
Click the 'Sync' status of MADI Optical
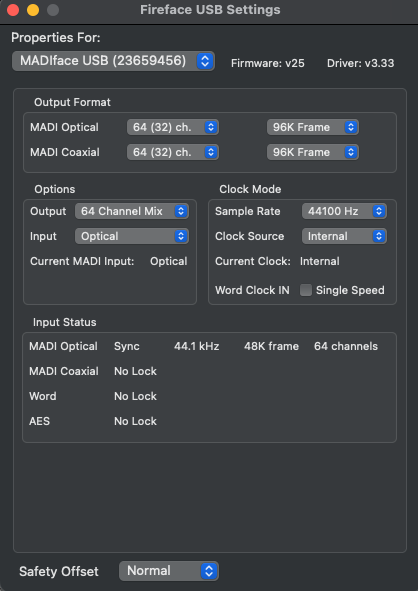point(127,347)
